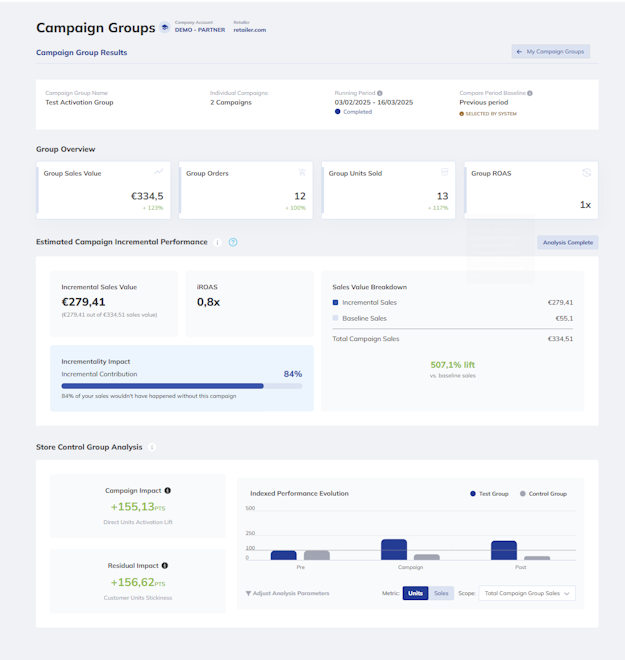Open the Store Control Group Analysis info icon
Screen dimensions: 625x660
coord(152,447)
